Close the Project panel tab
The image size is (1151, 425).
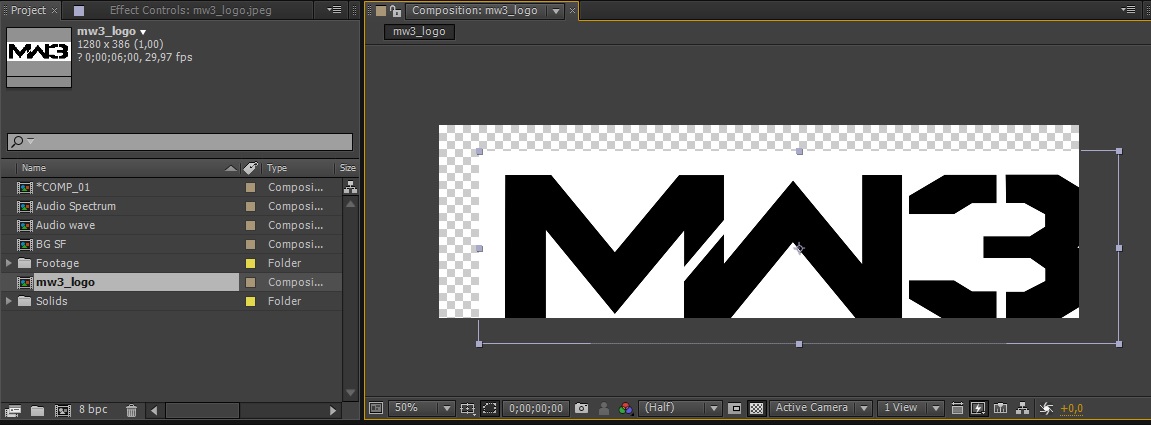point(54,11)
